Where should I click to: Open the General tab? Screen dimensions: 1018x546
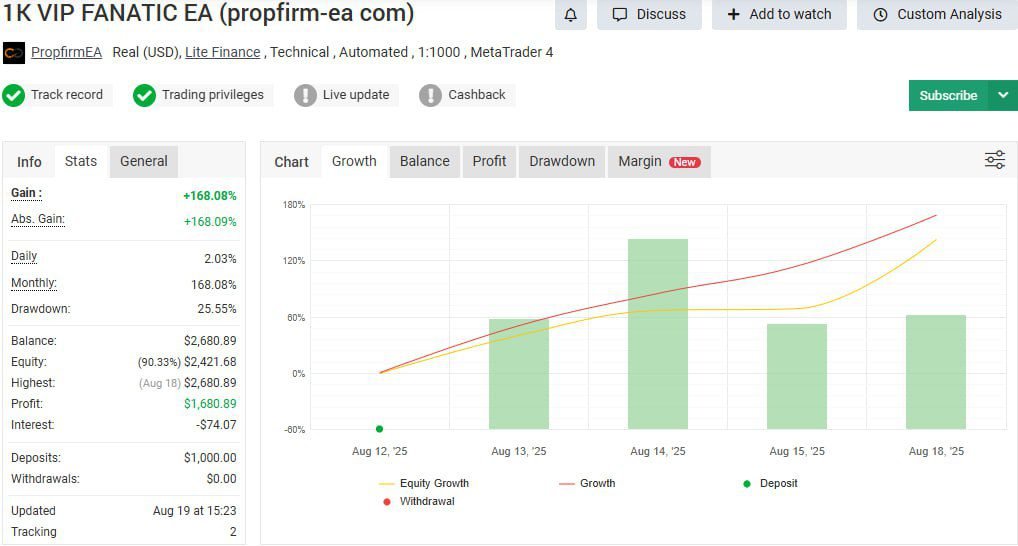click(144, 161)
